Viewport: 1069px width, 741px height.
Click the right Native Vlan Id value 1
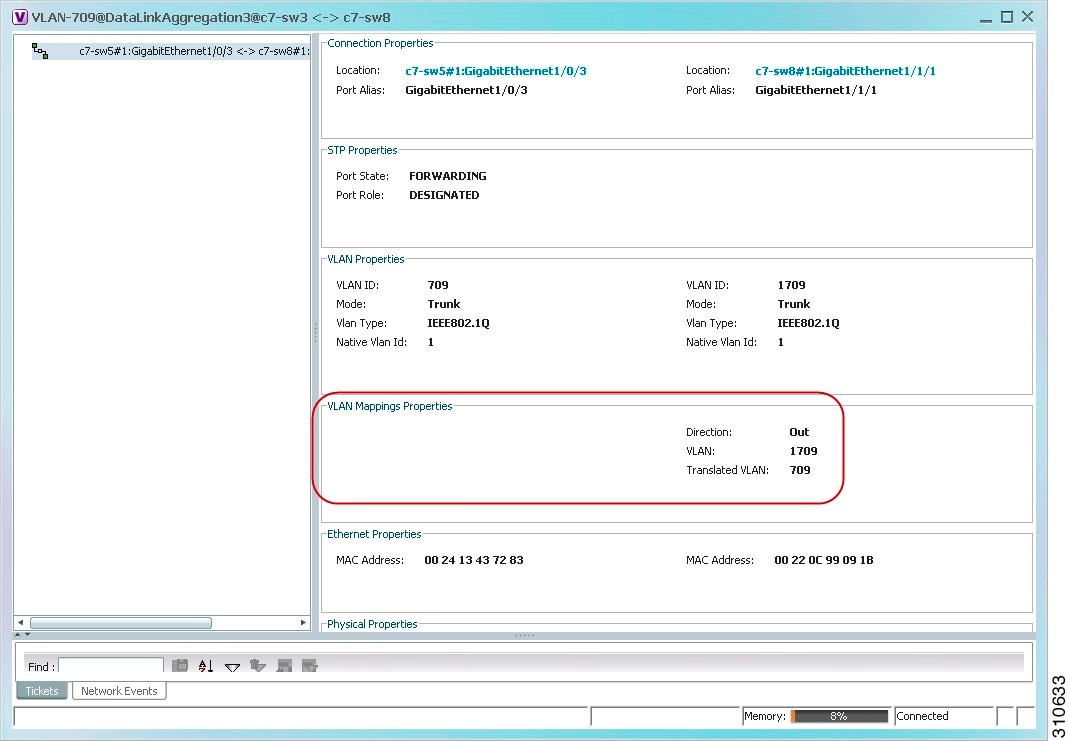(781, 342)
